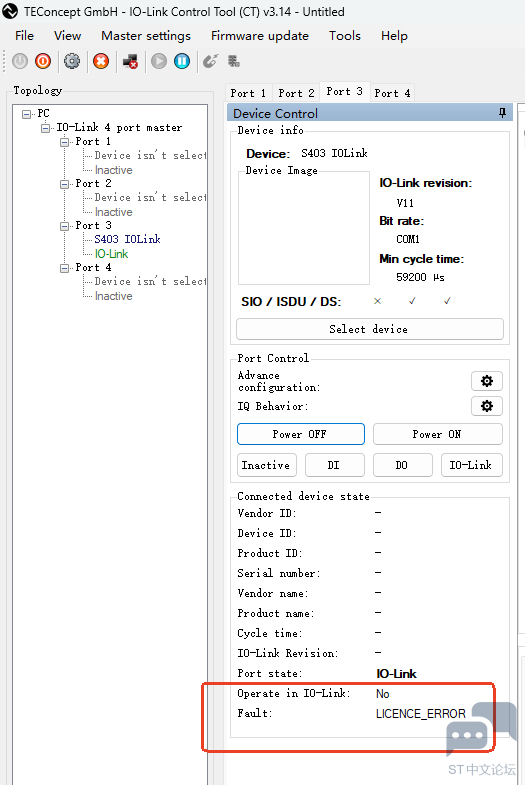The width and height of the screenshot is (525, 785).
Task: Click the Power ON button
Action: [437, 434]
